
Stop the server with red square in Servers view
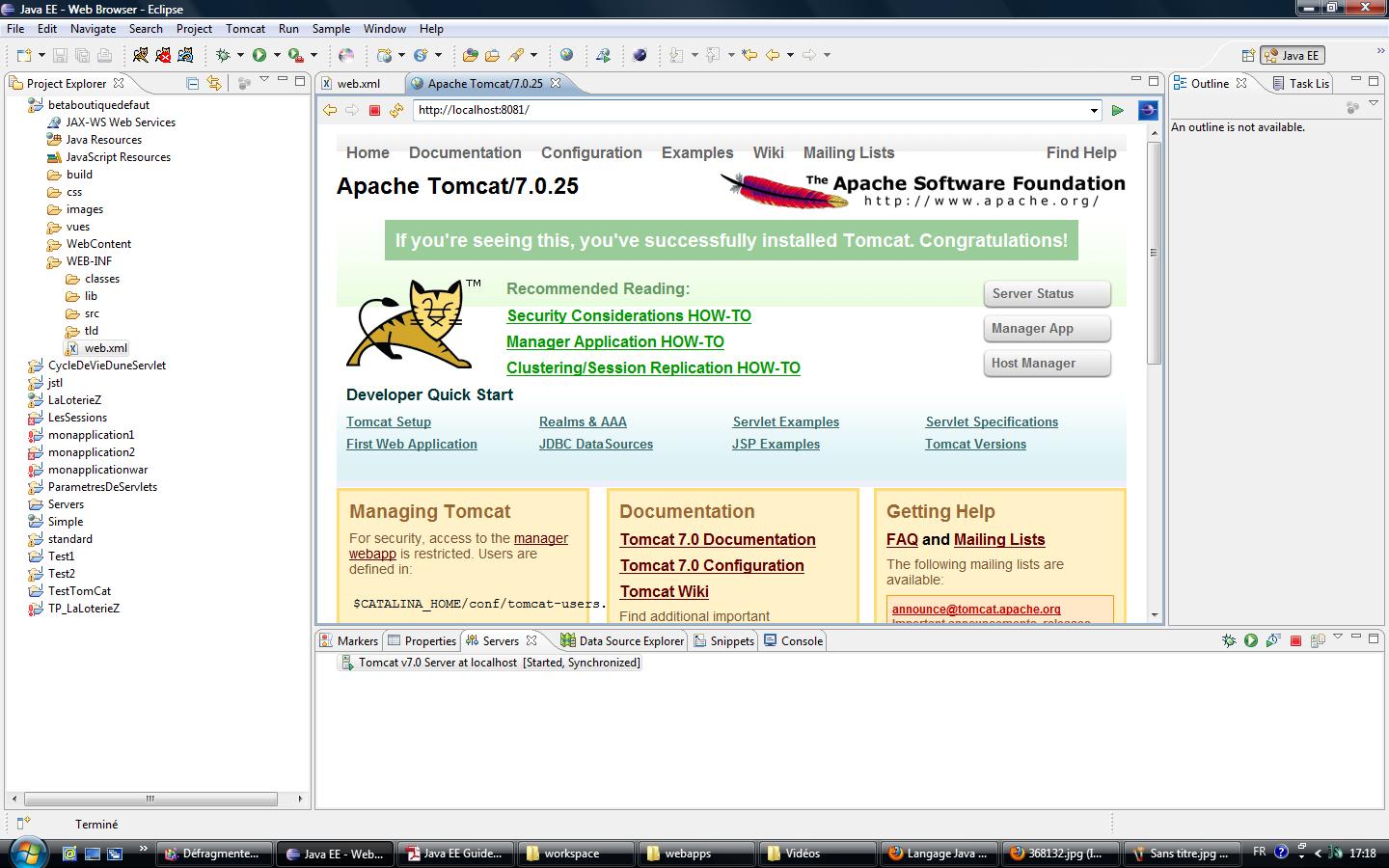[x=1296, y=640]
